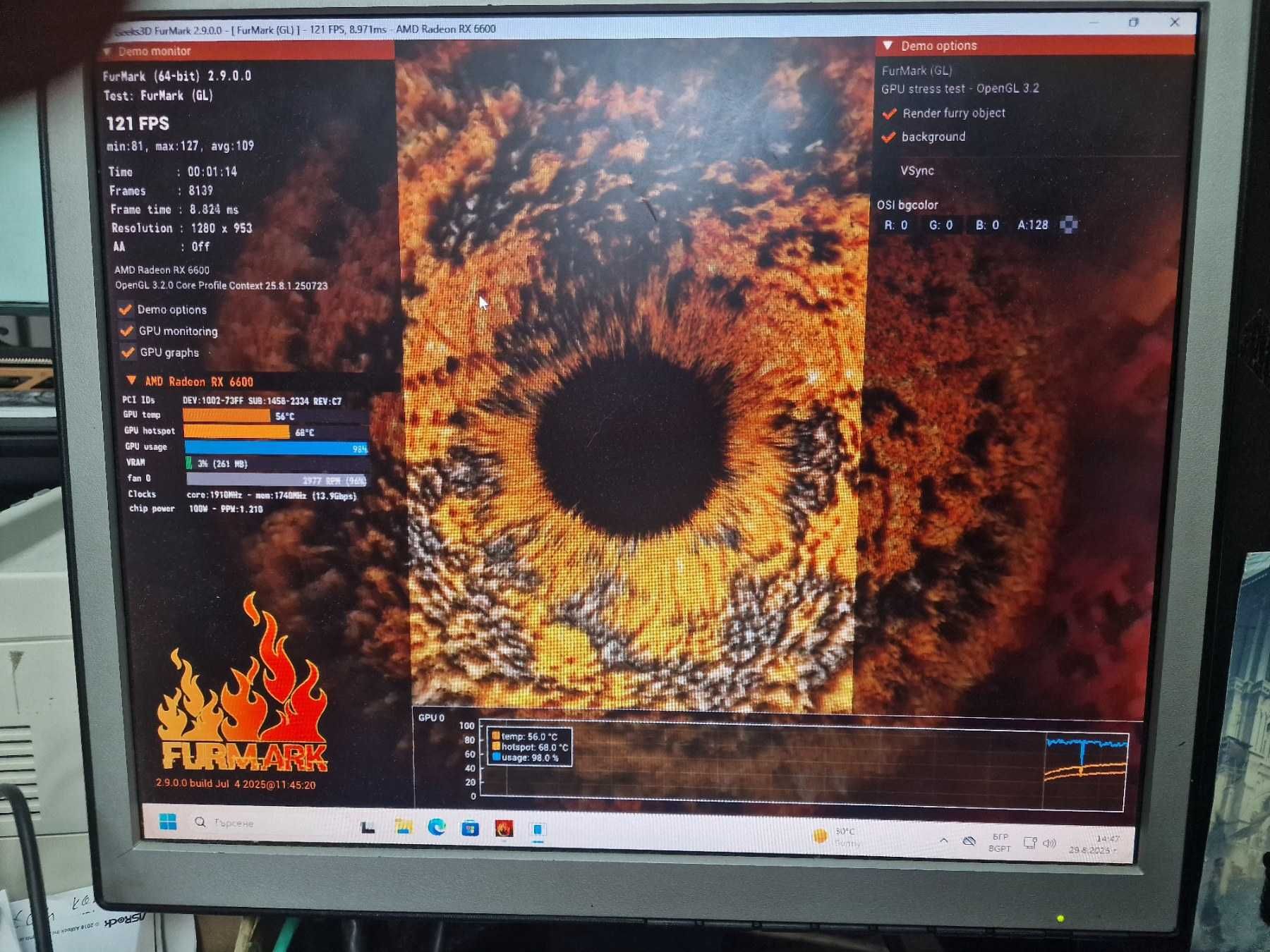
Task: Launch Microsoft Edge from the taskbar
Action: [x=437, y=826]
